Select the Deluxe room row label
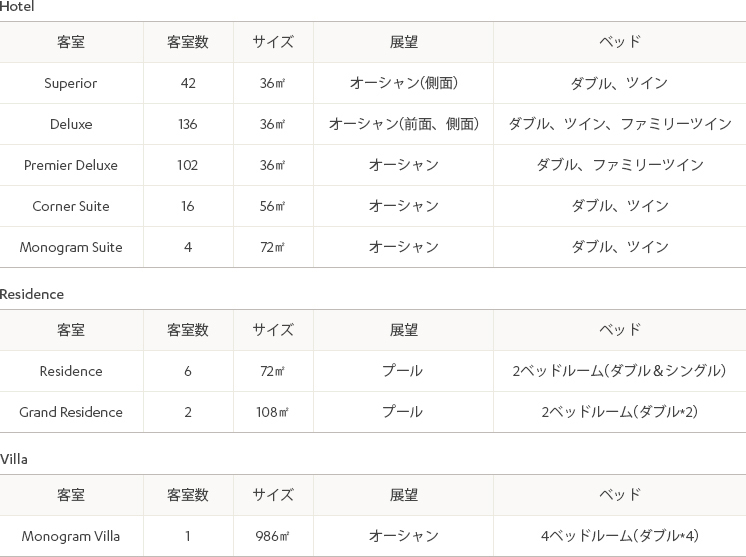The height and width of the screenshot is (557, 746). point(71,124)
